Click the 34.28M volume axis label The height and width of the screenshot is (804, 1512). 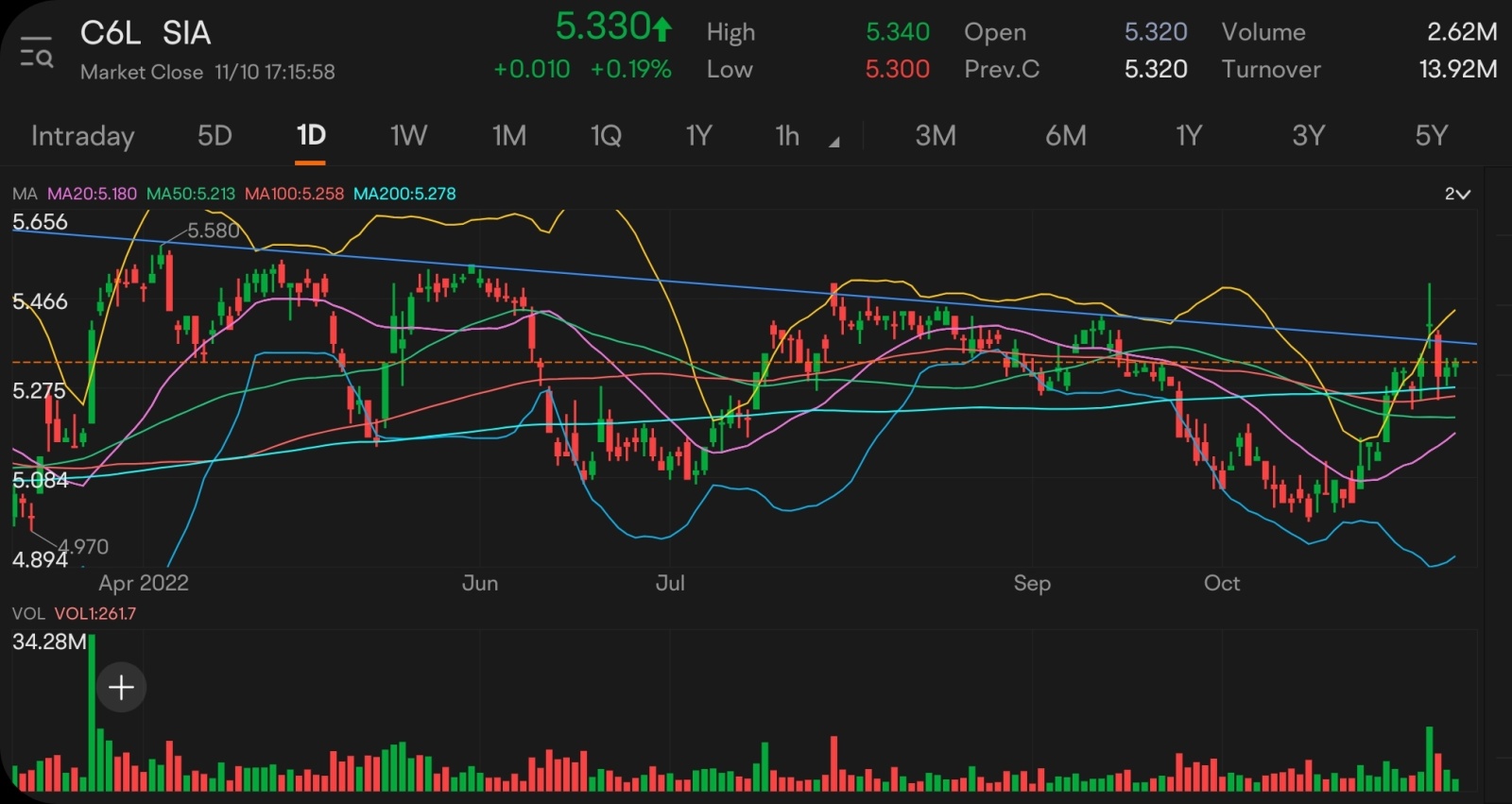(x=49, y=642)
